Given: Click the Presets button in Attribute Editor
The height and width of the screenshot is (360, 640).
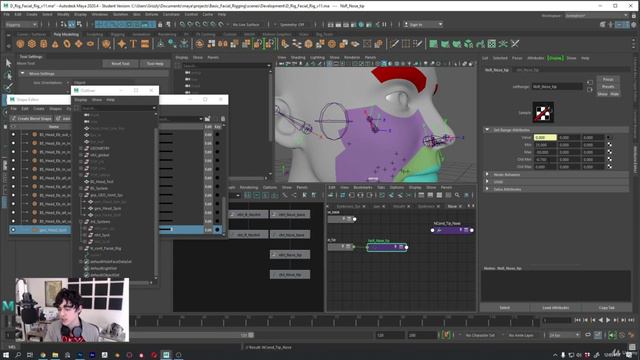Looking at the screenshot, I should coord(608,87).
